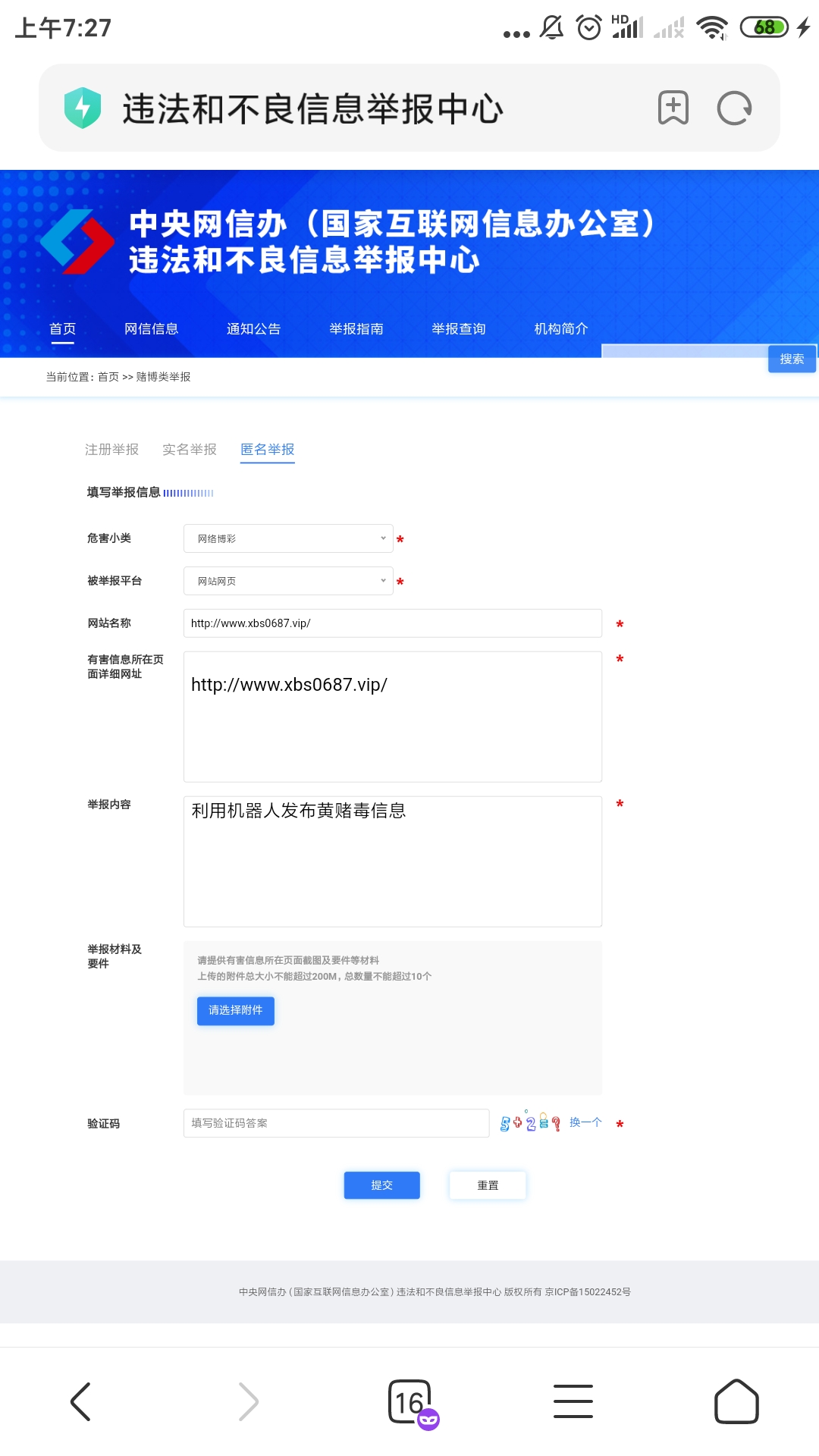Click 赌博类举报 breadcrumb text
The width and height of the screenshot is (819, 1456).
click(164, 377)
